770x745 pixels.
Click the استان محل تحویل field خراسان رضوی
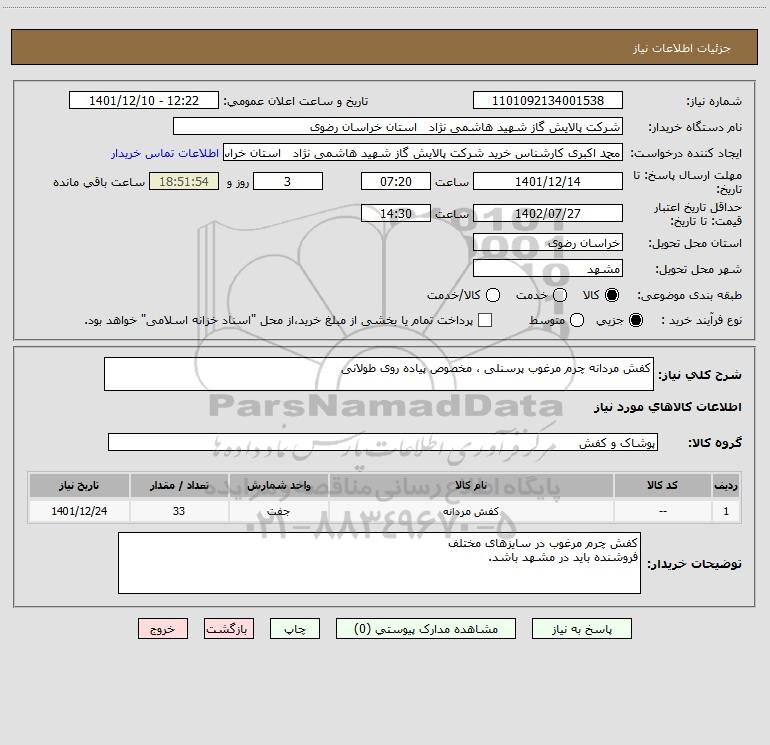point(548,242)
